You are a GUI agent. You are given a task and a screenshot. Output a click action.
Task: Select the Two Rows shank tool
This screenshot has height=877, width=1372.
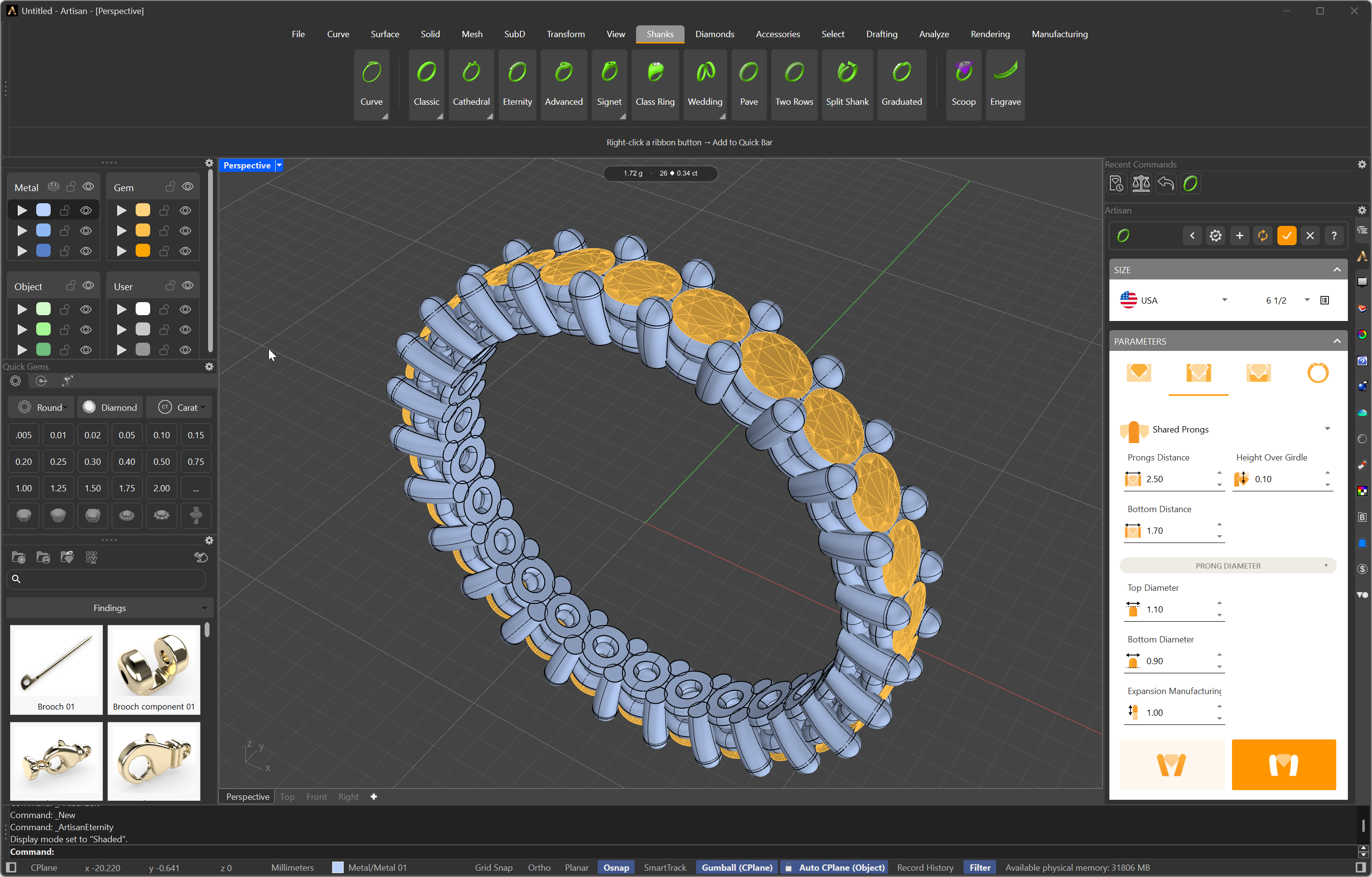click(x=794, y=84)
